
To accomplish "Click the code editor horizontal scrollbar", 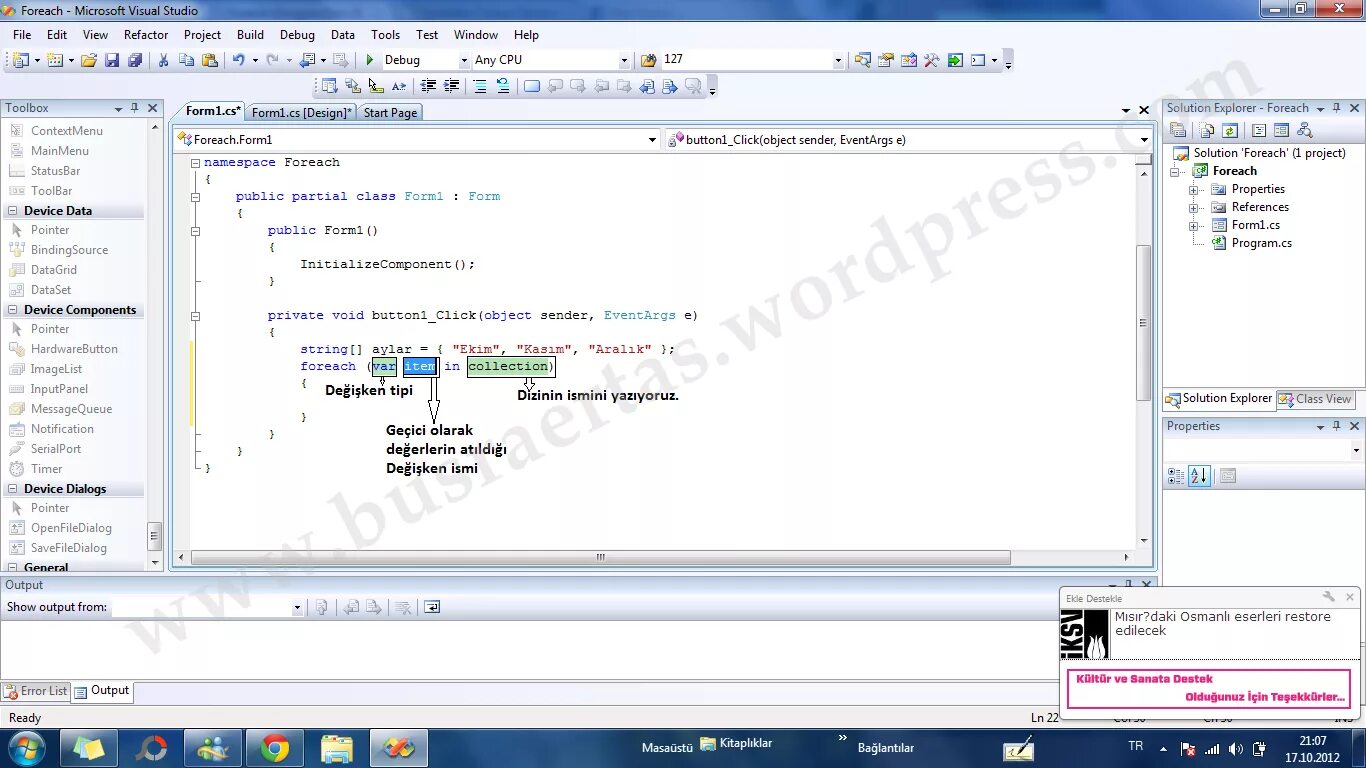I will [x=600, y=558].
